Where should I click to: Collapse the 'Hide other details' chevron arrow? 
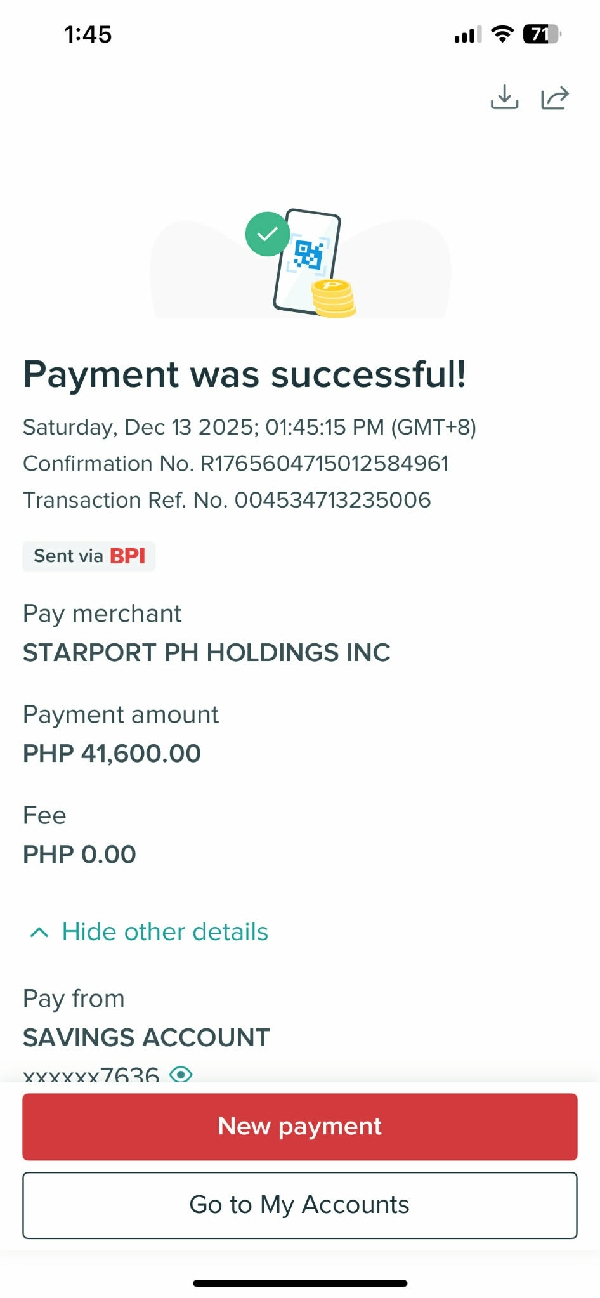(39, 932)
